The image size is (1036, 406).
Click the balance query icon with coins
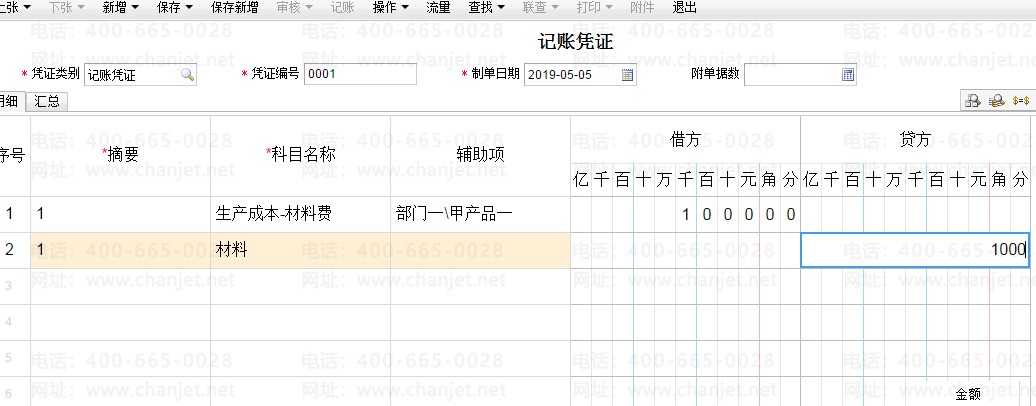pyautogui.click(x=996, y=101)
